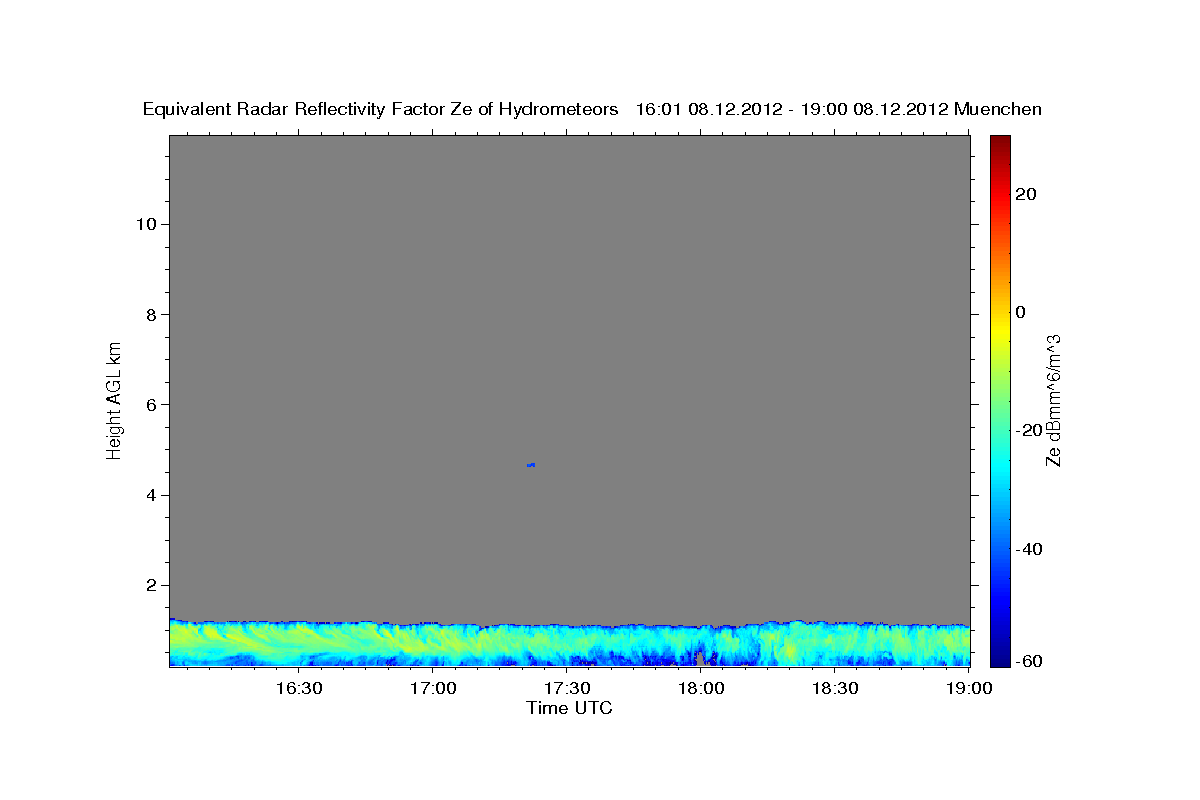Click the dark blue bottom of the colorbar

click(999, 655)
